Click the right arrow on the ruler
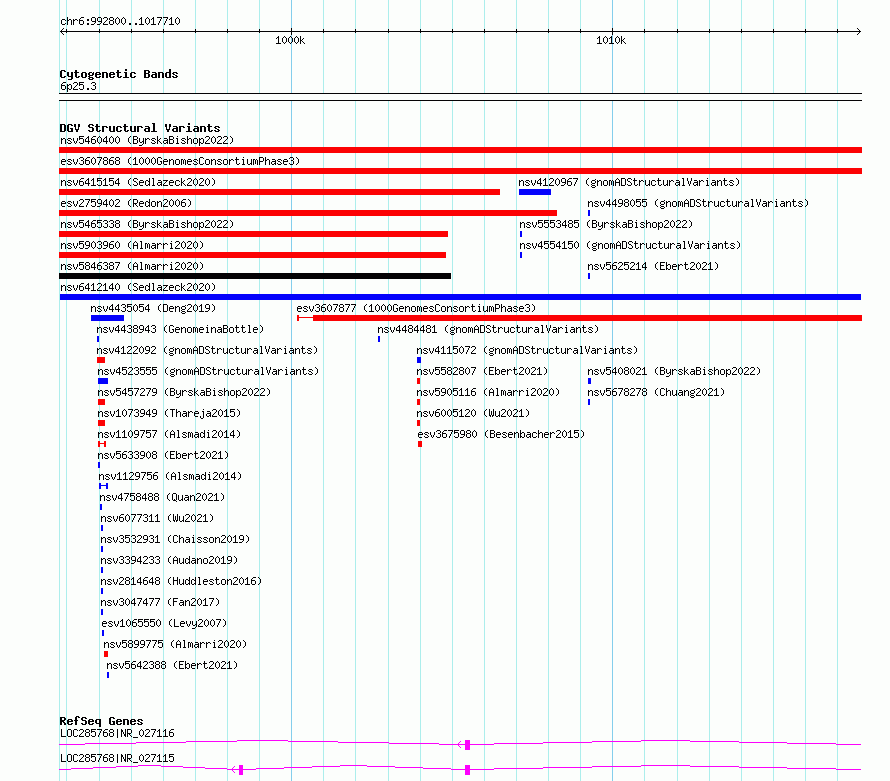This screenshot has height=781, width=890. (858, 32)
